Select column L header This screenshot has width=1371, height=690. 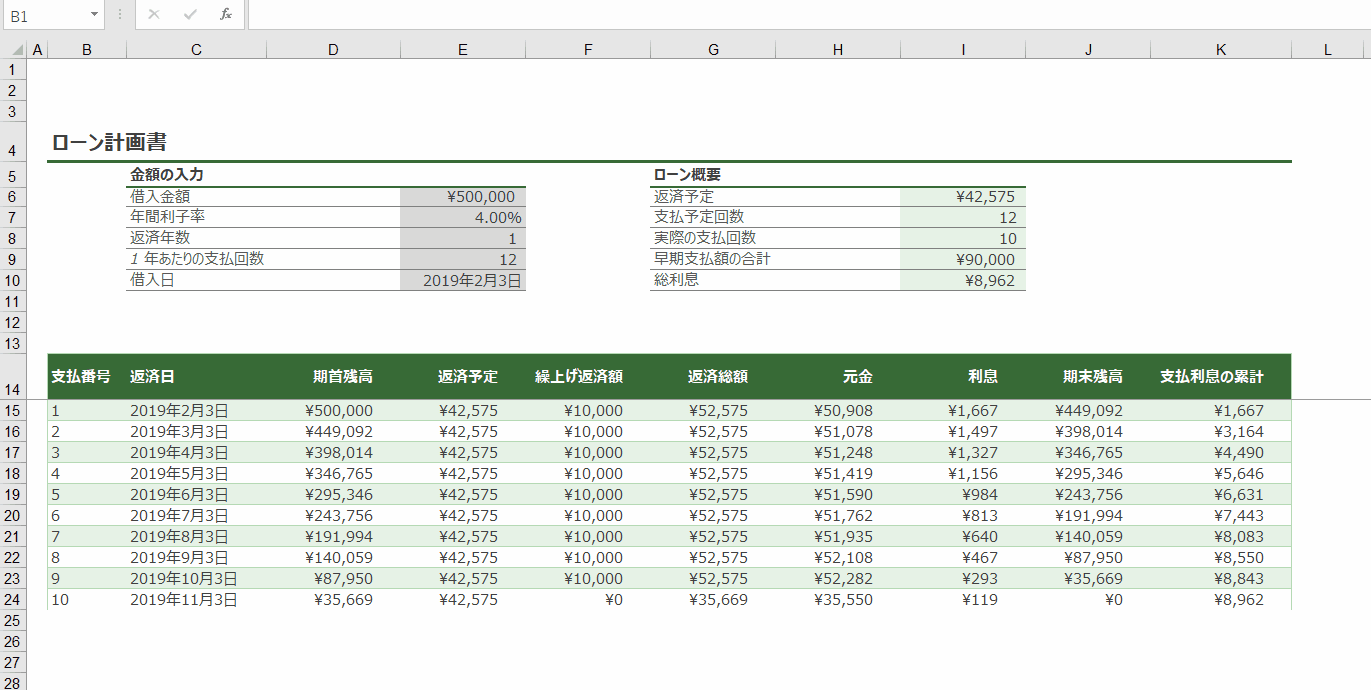1328,50
